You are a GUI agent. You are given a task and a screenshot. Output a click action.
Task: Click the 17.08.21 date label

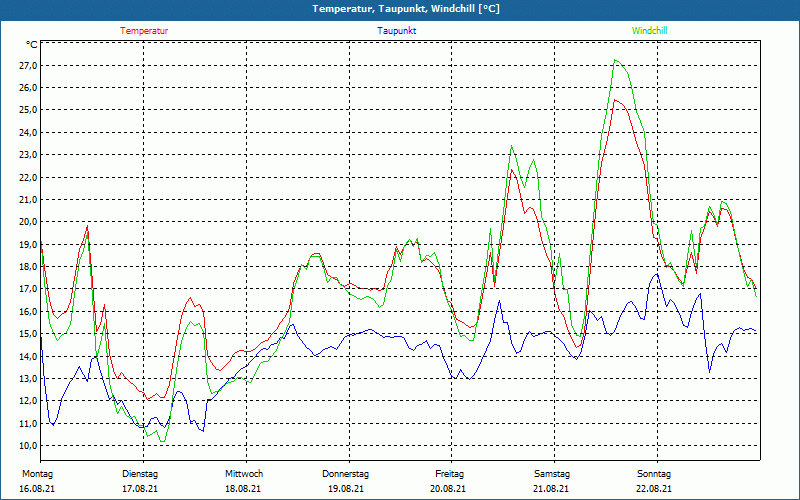click(x=140, y=489)
